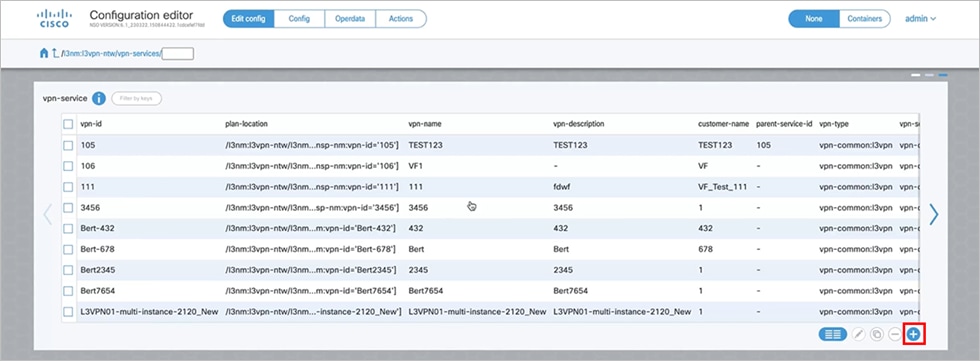Screen dimensions: 980x361
Task: Open vpn-id 106 entry
Action: (x=87, y=166)
